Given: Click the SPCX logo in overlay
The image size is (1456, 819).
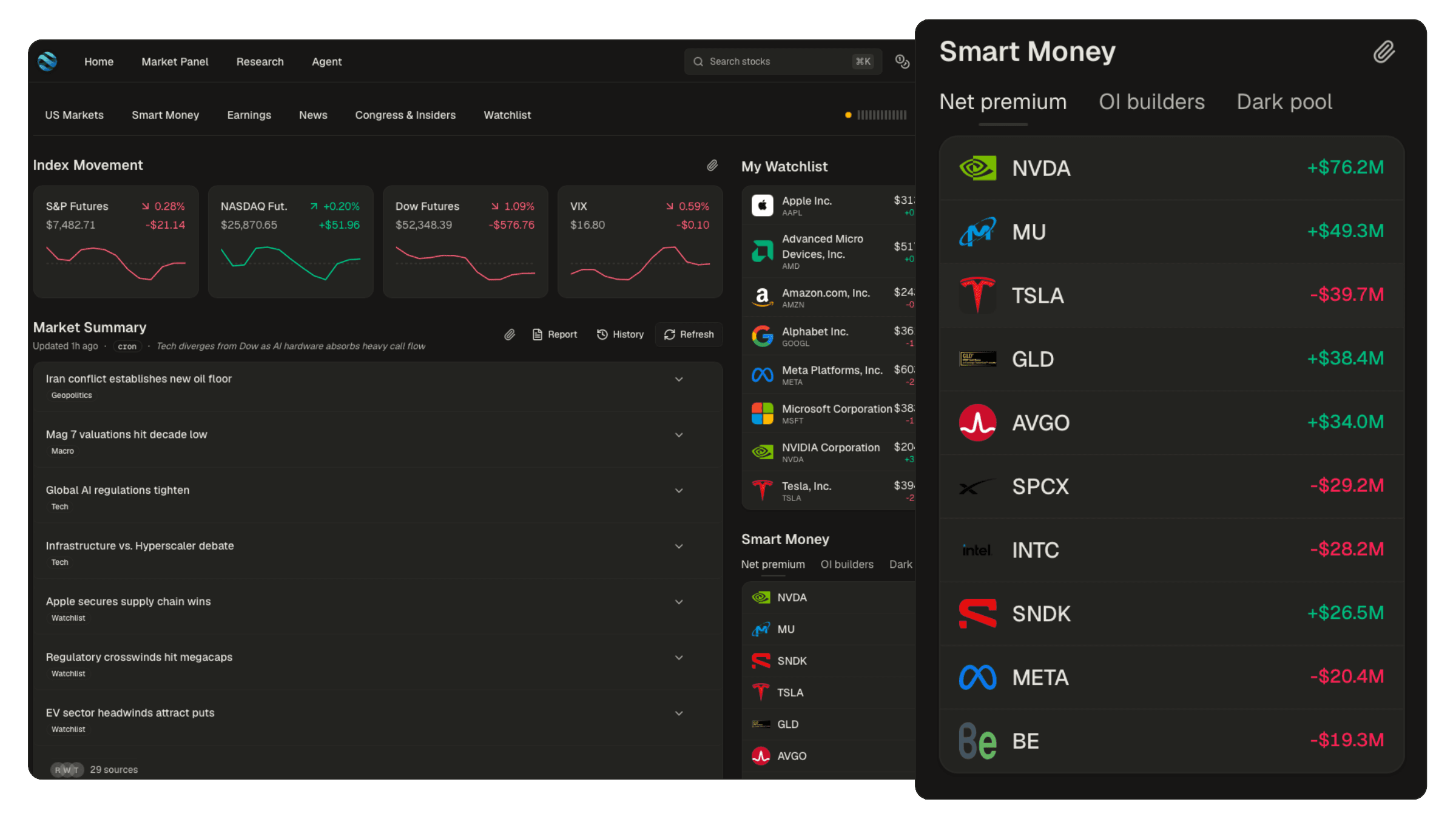Looking at the screenshot, I should tap(977, 487).
